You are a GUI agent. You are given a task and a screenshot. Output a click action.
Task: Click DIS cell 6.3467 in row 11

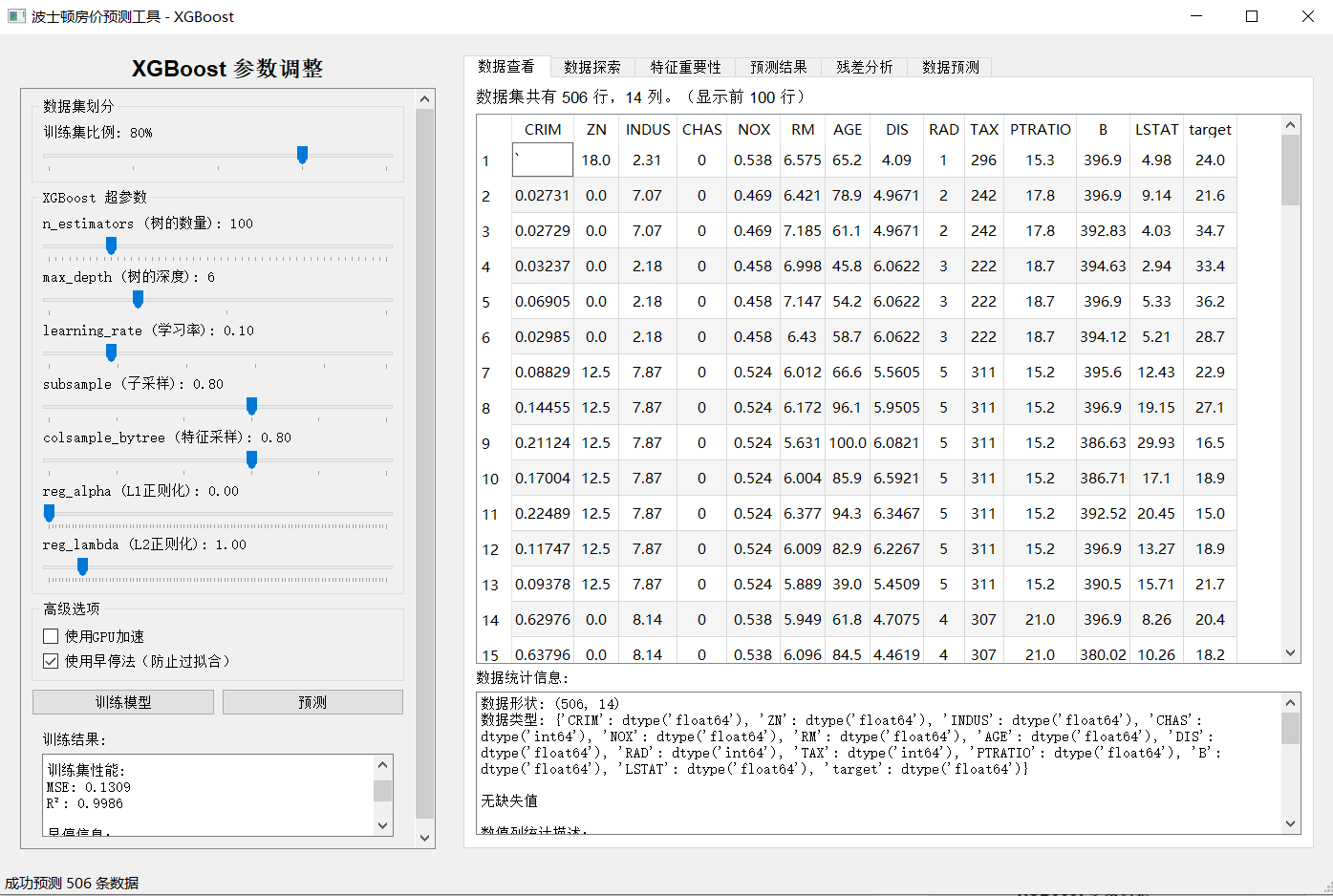[x=896, y=513]
